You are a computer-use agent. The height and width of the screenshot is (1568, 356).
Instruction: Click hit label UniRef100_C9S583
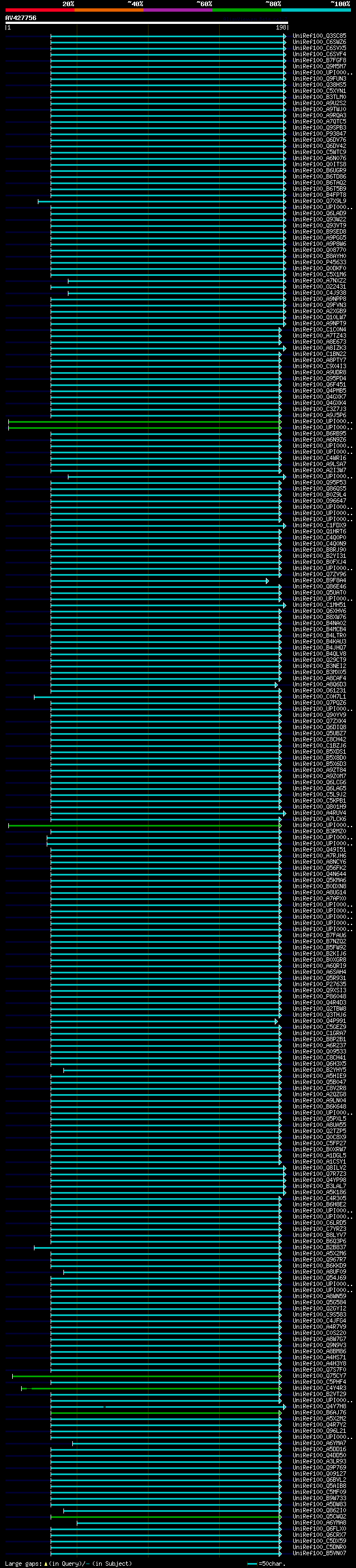pos(319,1314)
